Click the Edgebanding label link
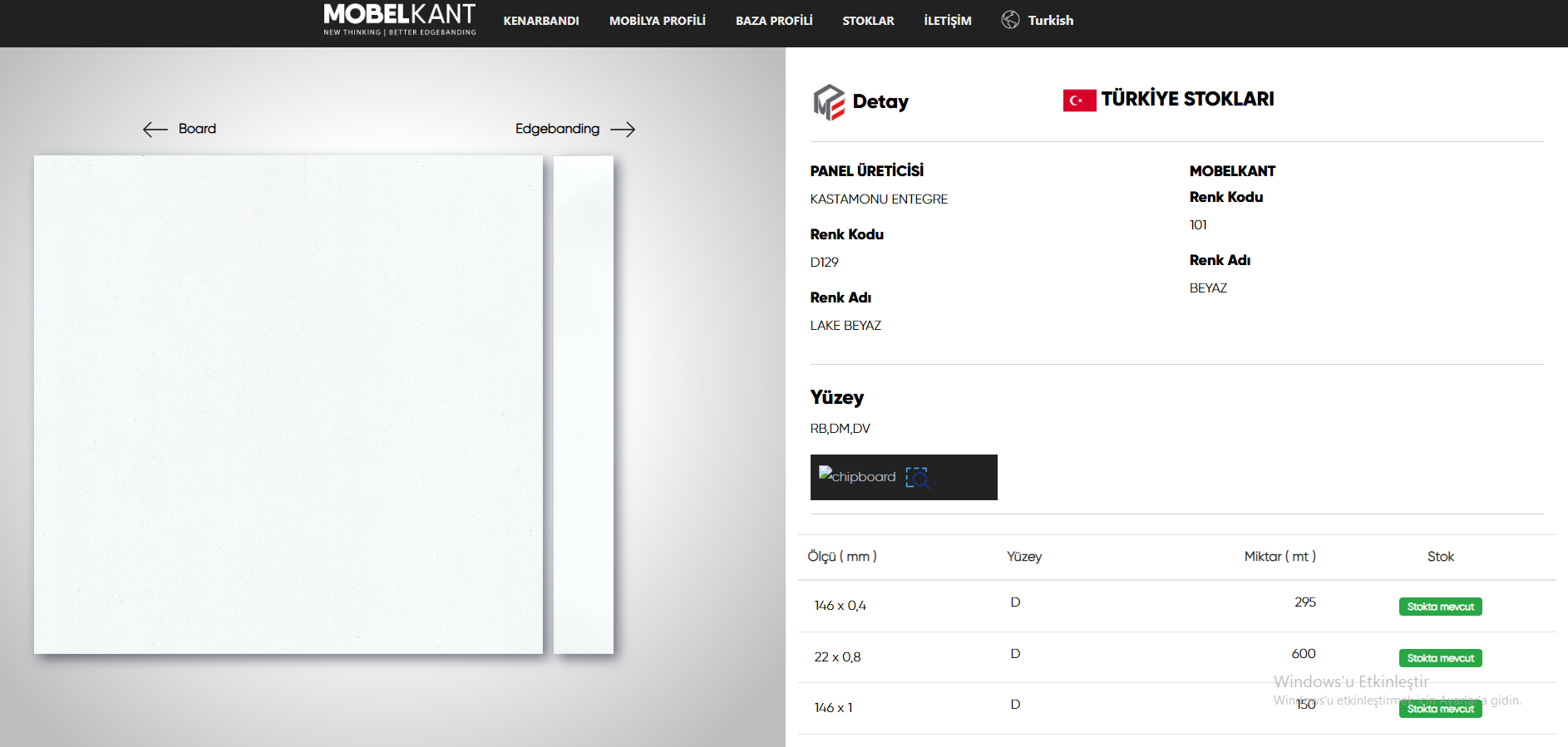The height and width of the screenshot is (747, 1568). 557,129
